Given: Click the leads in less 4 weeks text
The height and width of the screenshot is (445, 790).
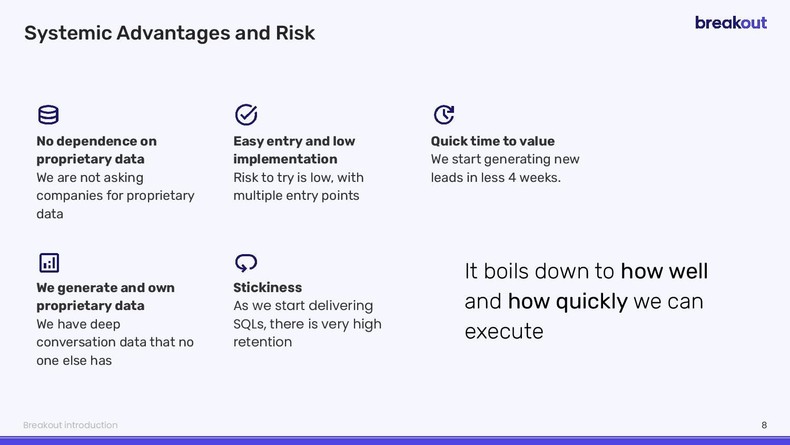Looking at the screenshot, I should coord(495,177).
